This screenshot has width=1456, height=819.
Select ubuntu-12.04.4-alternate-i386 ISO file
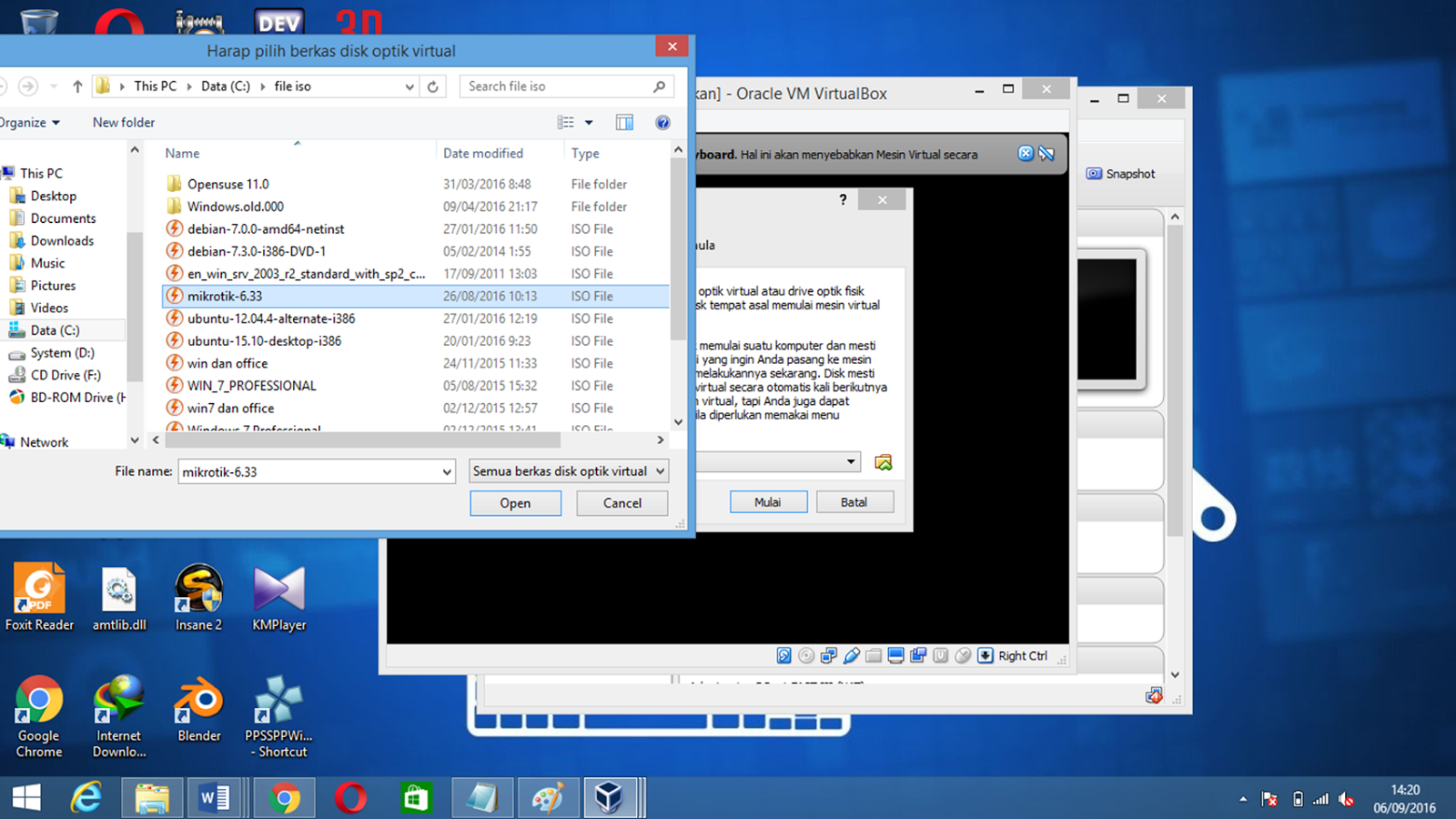click(x=416, y=318)
